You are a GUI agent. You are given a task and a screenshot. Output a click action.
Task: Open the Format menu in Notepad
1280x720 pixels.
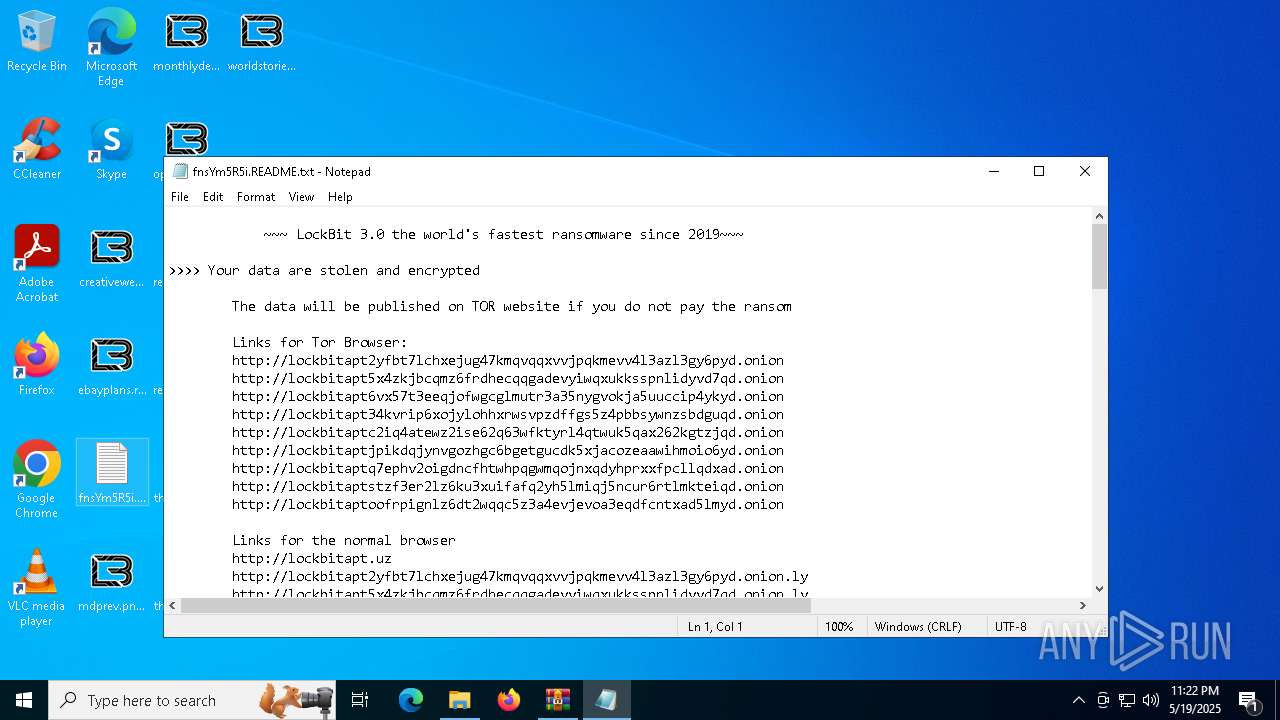tap(256, 197)
